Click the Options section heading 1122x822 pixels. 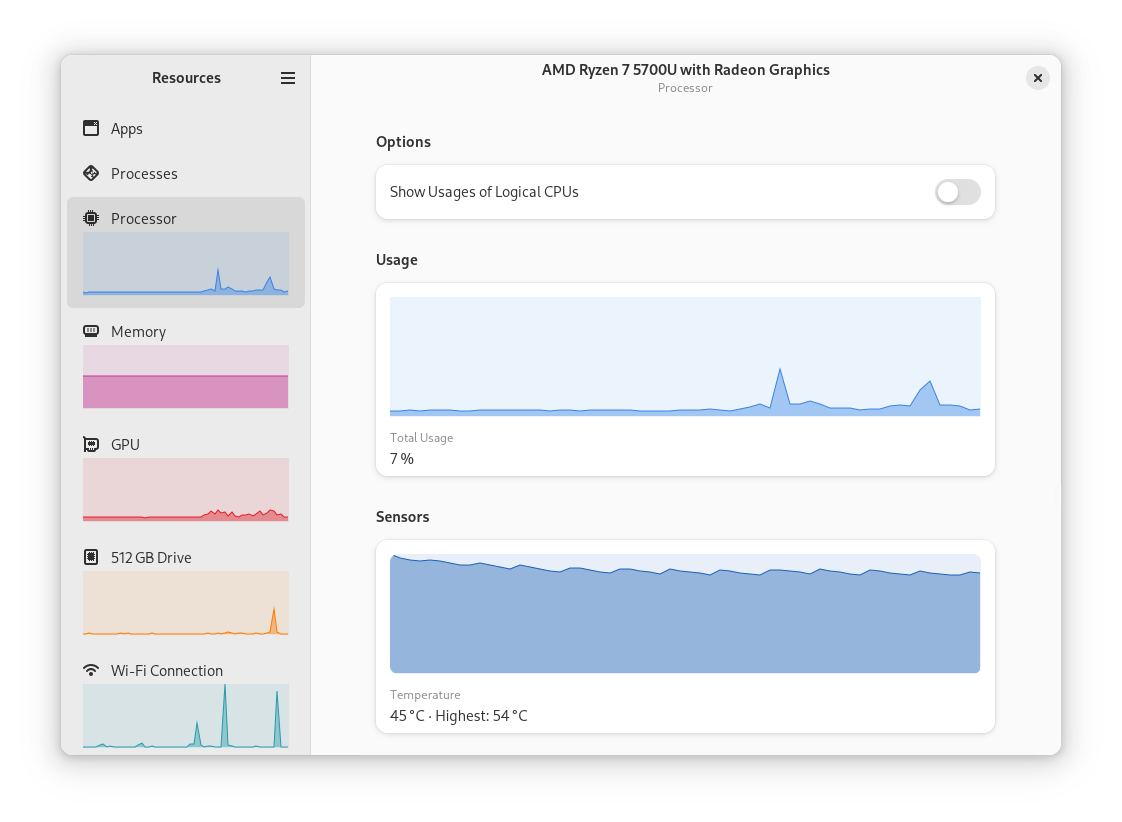click(x=404, y=142)
